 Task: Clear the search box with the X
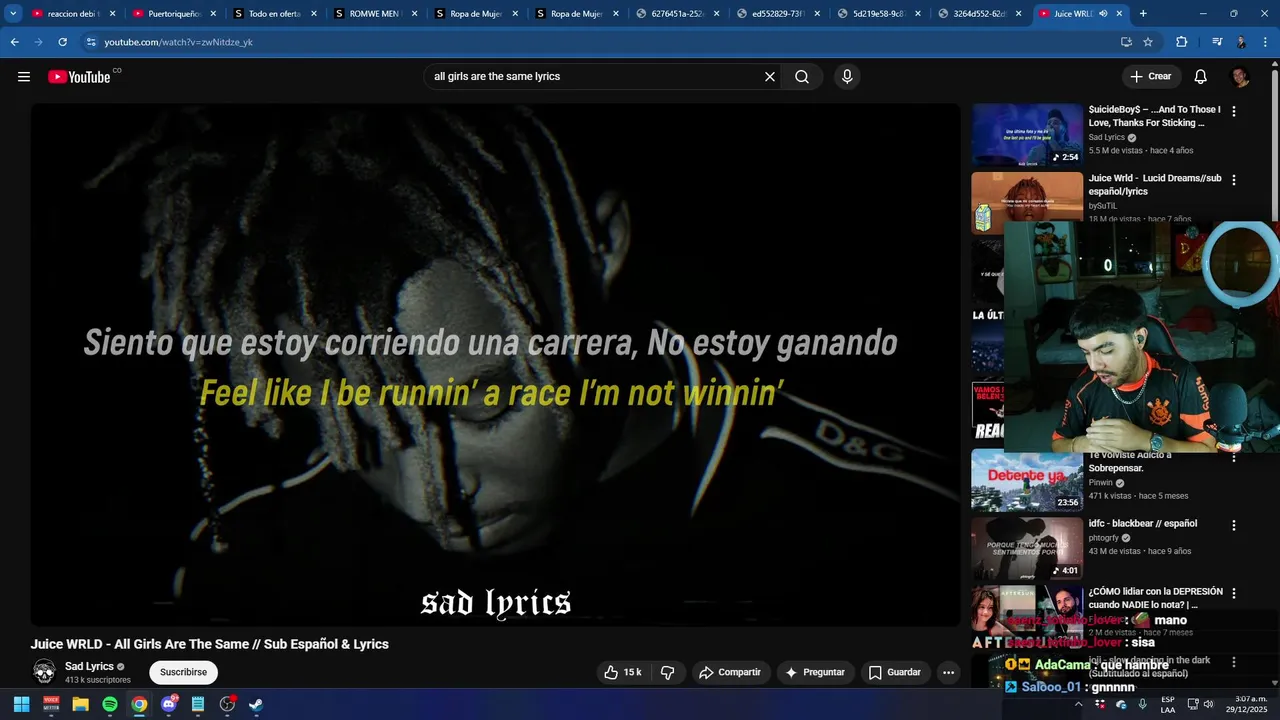(x=770, y=77)
